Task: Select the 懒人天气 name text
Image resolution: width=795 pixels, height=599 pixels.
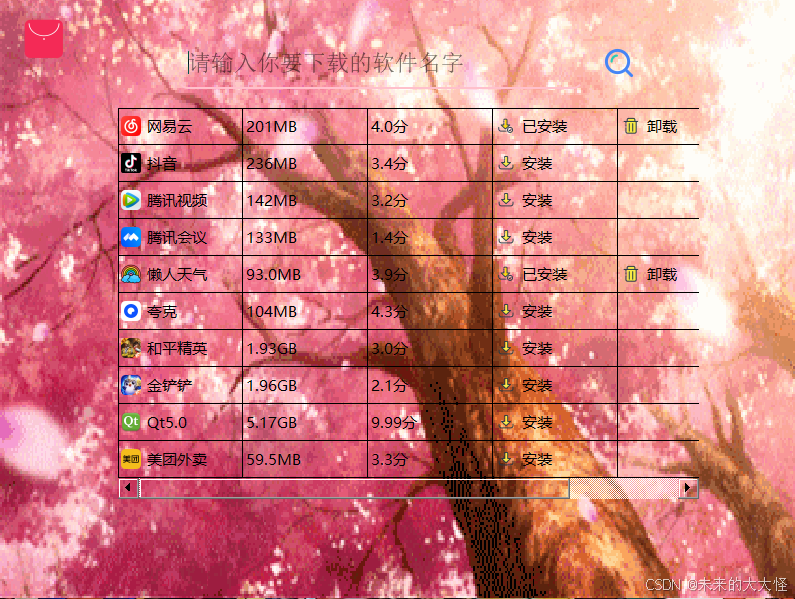Action: point(177,274)
